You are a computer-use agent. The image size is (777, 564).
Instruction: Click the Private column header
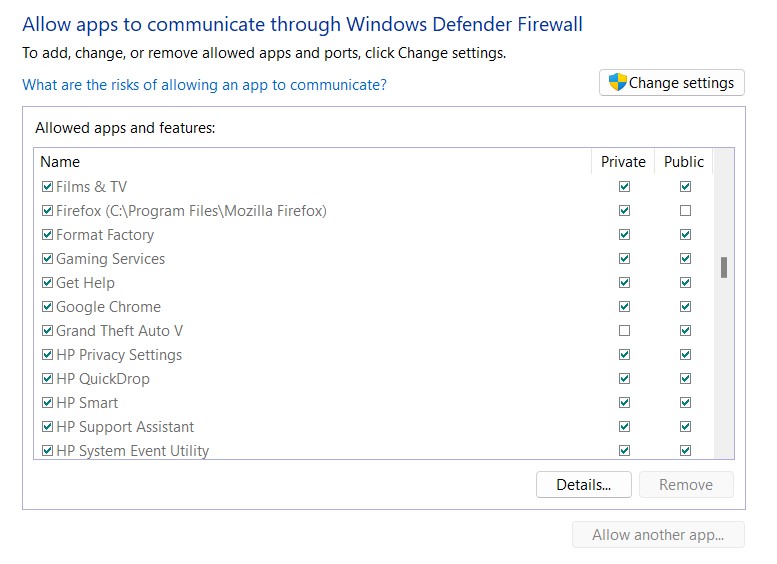[x=623, y=162]
